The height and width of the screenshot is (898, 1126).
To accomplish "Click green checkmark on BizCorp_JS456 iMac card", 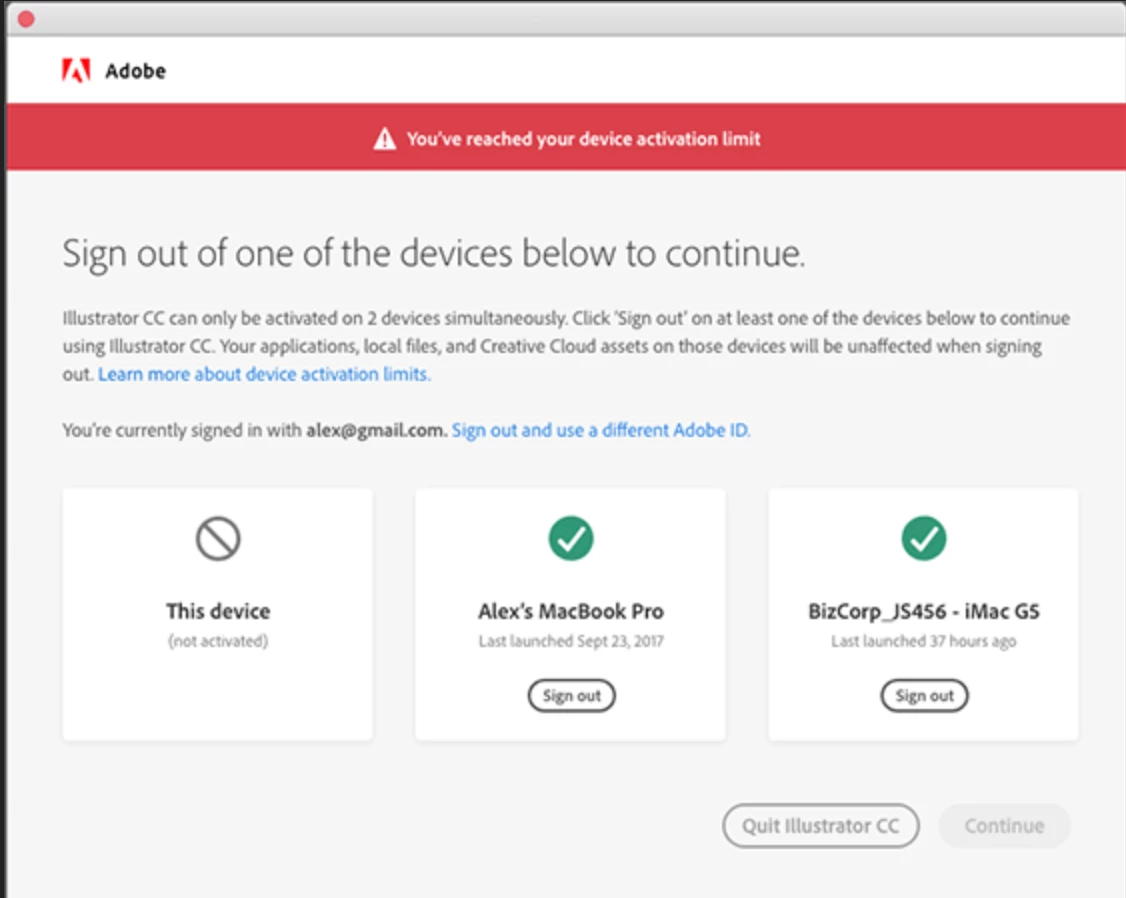I will click(x=923, y=538).
